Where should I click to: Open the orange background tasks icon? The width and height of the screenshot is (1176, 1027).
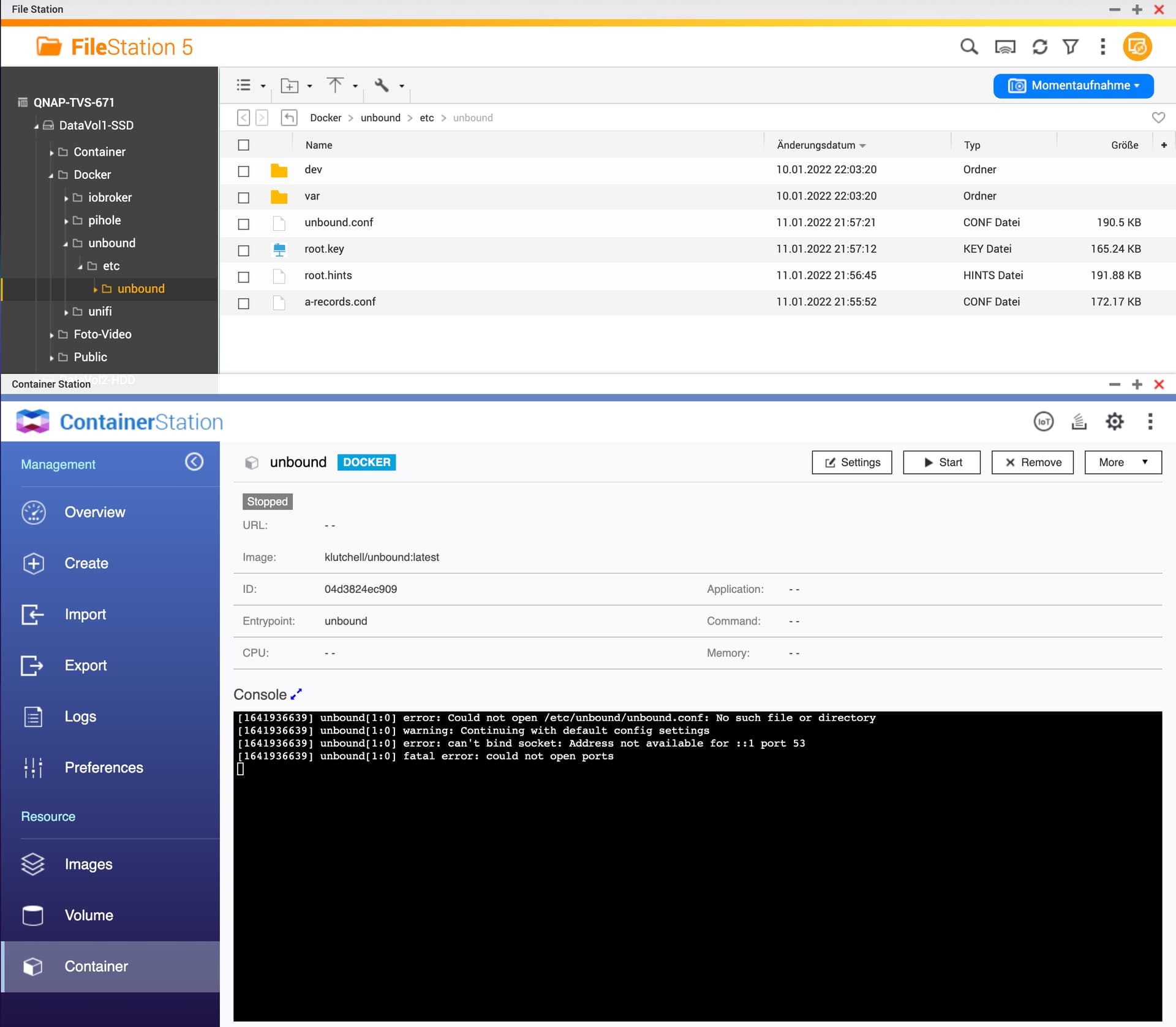tap(1137, 47)
